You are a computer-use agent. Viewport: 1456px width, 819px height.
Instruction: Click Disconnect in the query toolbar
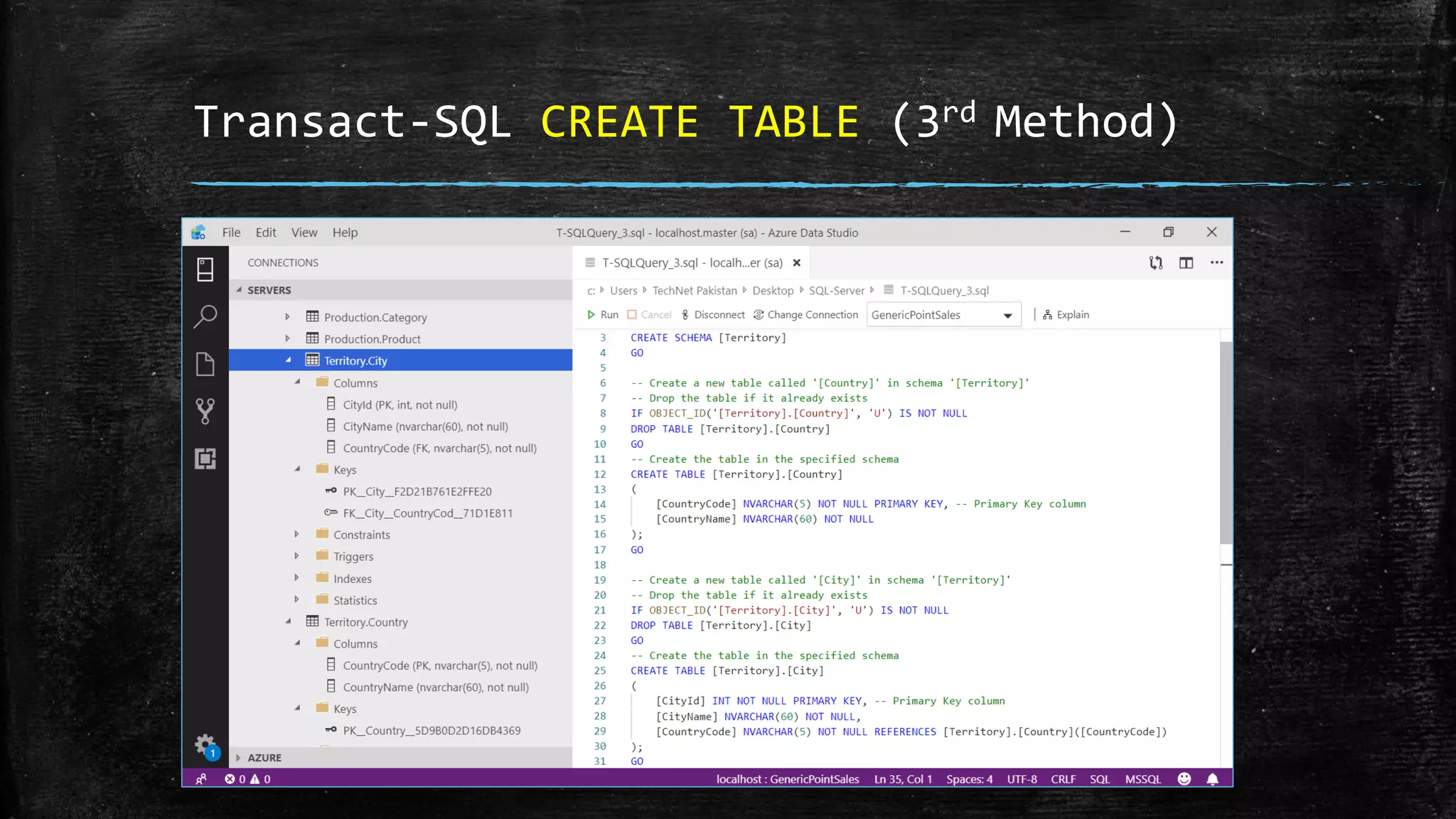pos(712,315)
